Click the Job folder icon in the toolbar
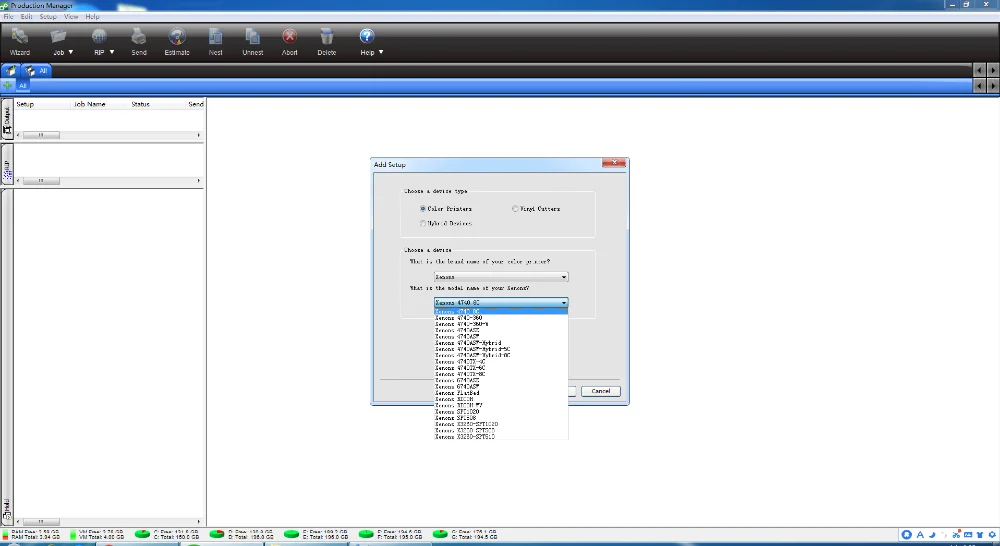The image size is (1000, 546). pos(58,36)
